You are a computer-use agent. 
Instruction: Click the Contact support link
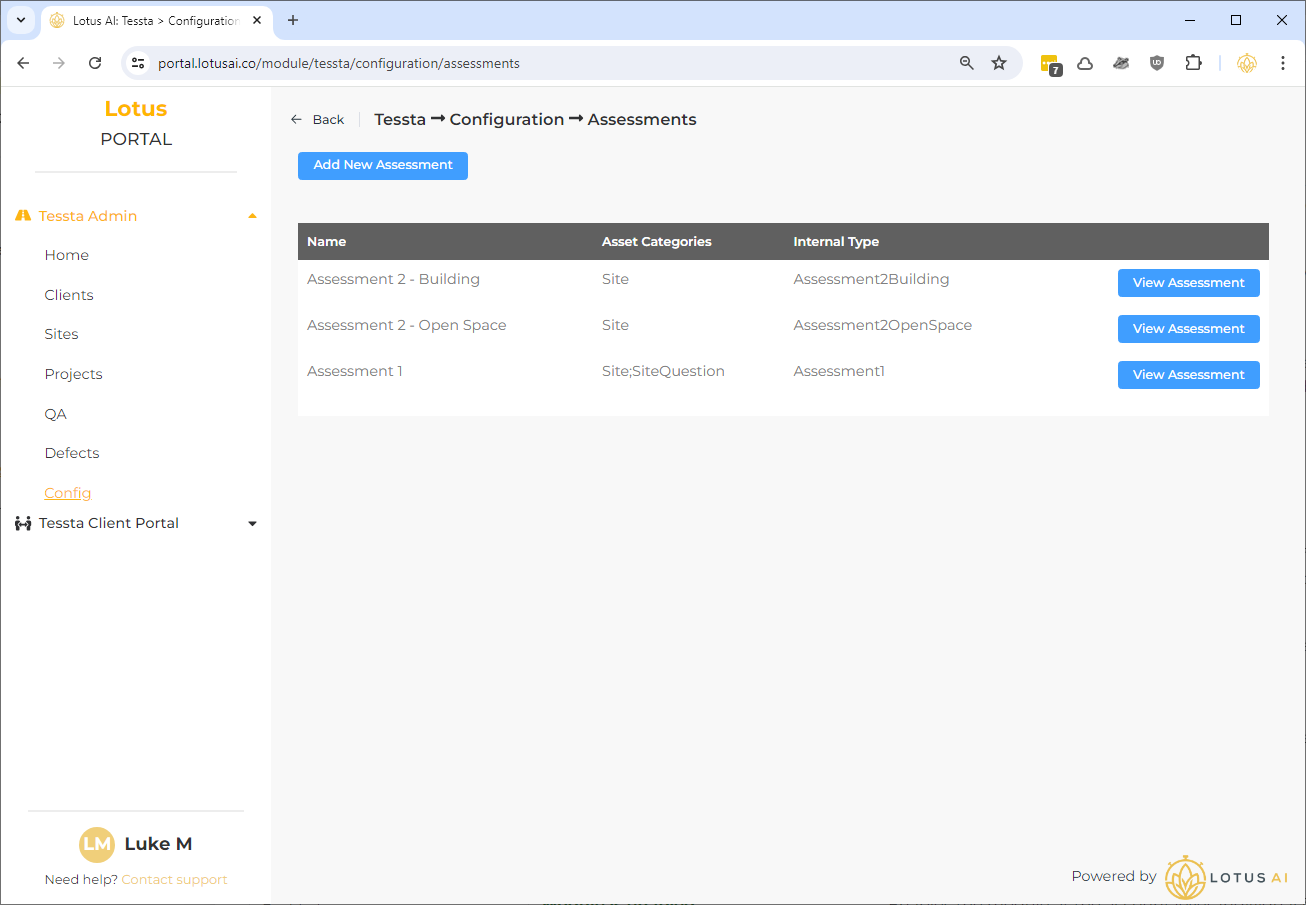click(x=174, y=880)
